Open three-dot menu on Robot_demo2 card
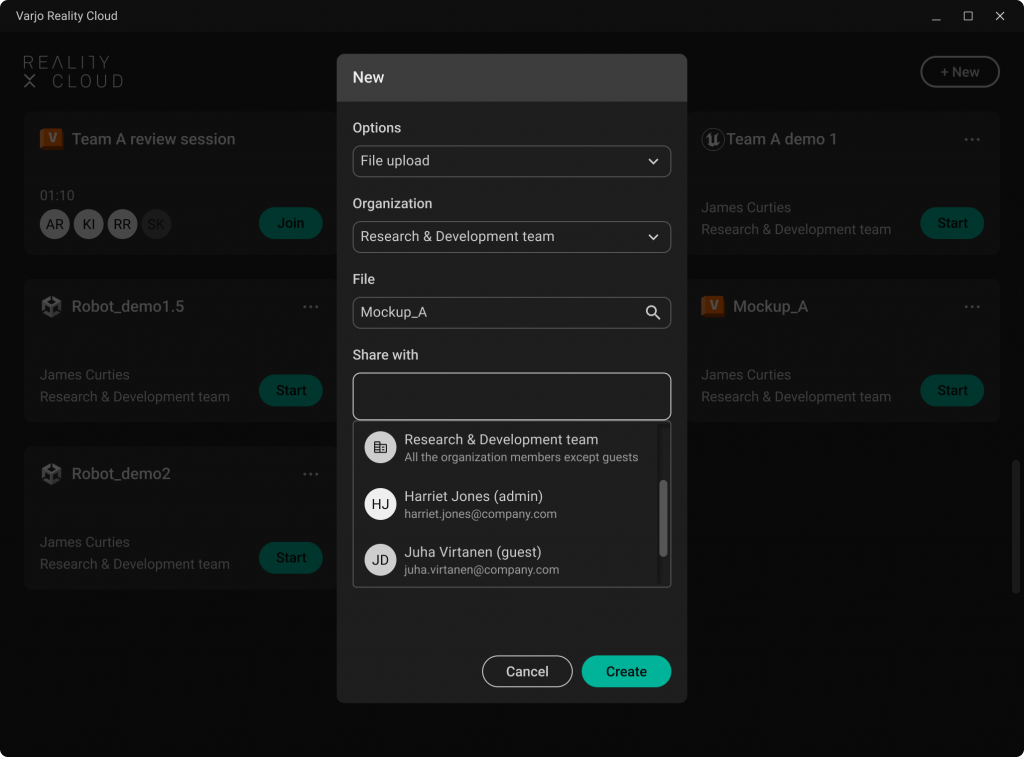This screenshot has width=1024, height=757. tap(311, 474)
